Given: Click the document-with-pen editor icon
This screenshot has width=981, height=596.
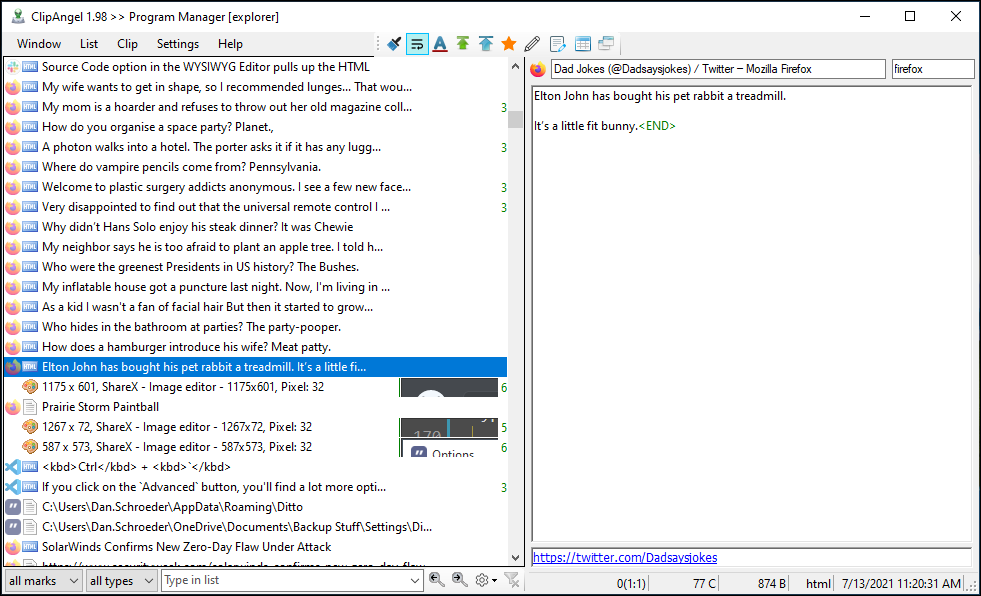Looking at the screenshot, I should [x=557, y=44].
